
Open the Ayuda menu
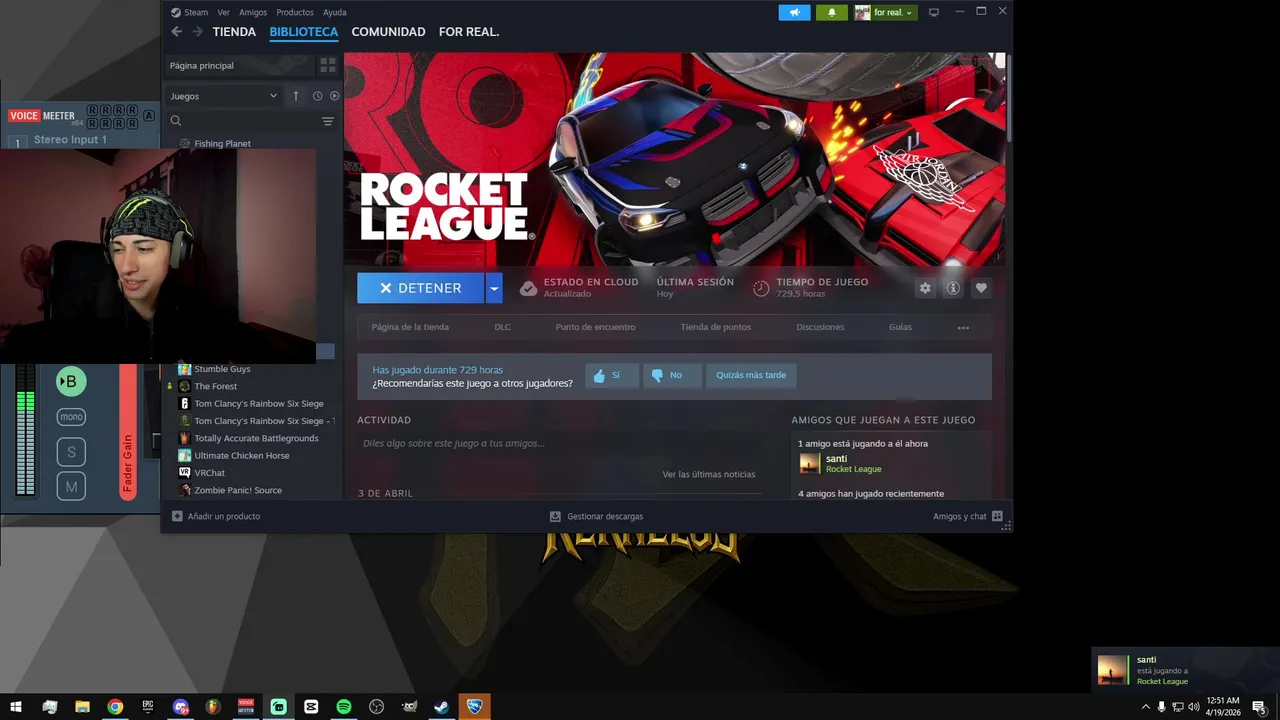335,12
